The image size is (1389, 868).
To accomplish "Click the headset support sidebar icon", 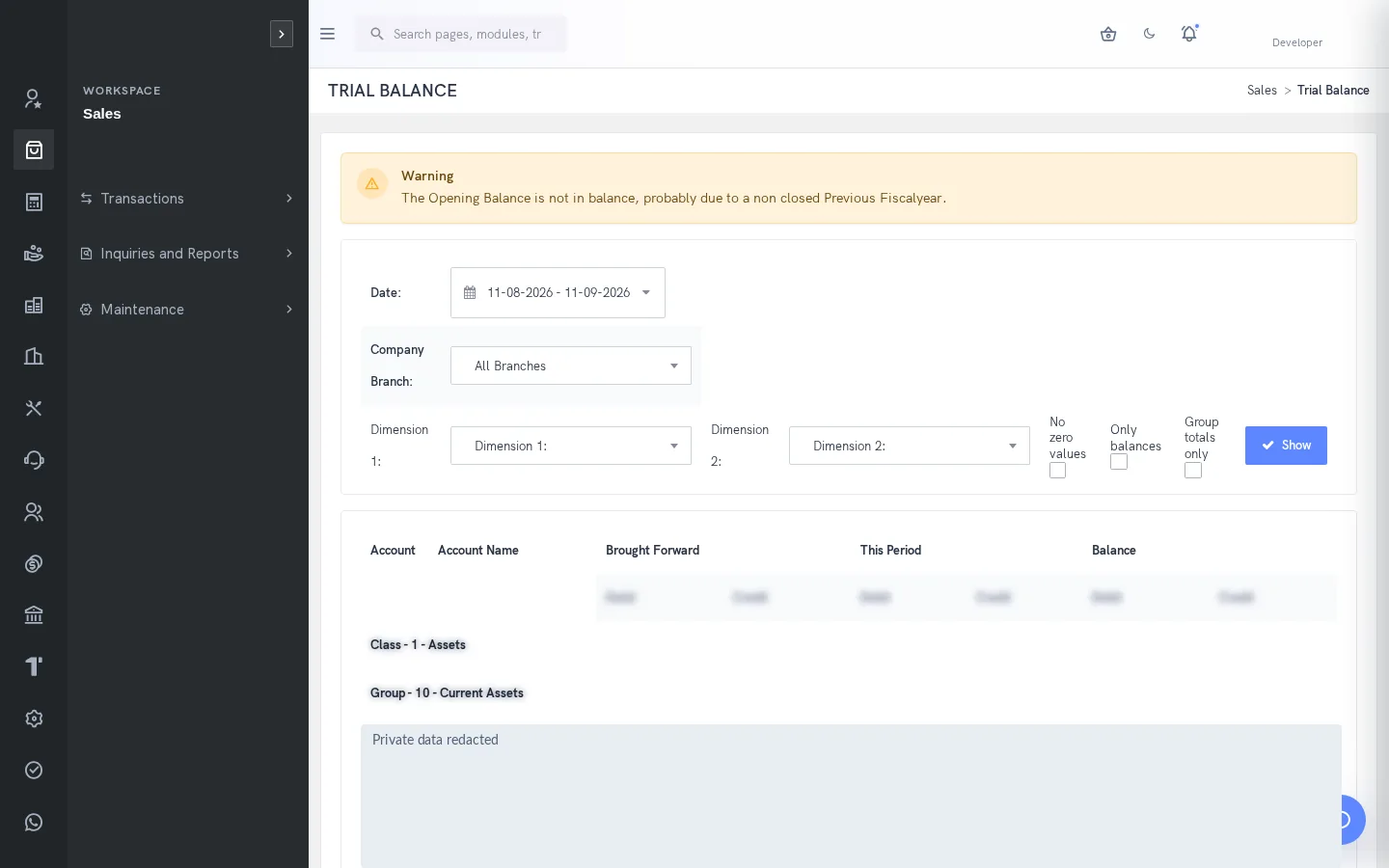I will pos(34,460).
